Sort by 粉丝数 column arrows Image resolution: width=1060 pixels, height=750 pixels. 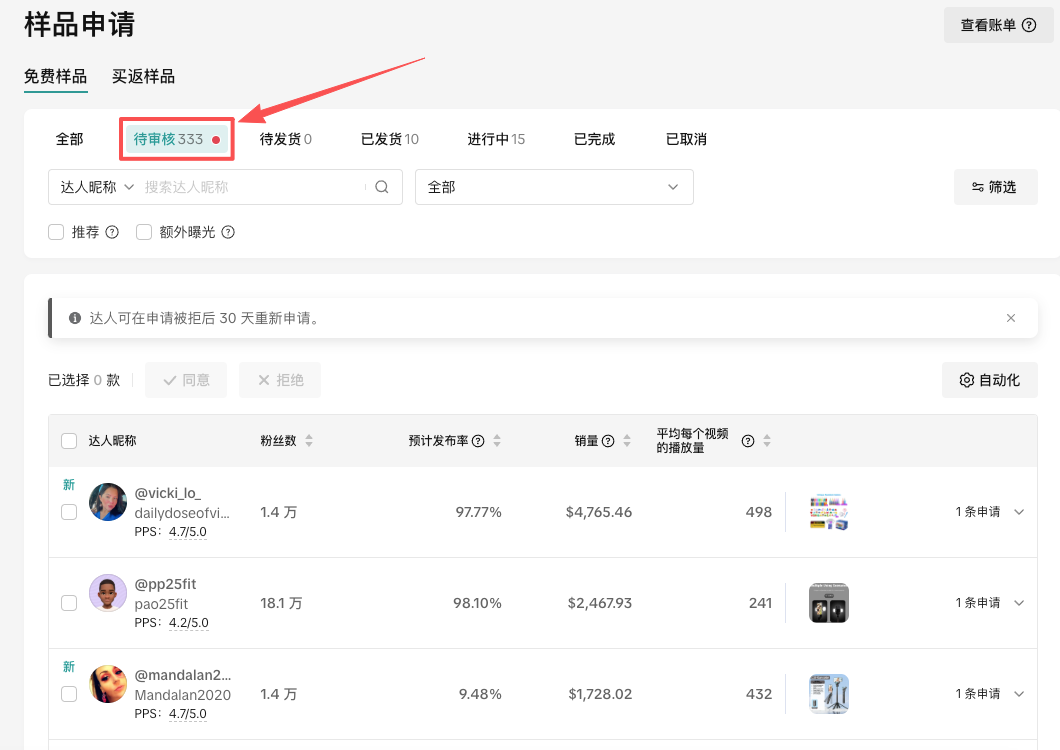309,441
